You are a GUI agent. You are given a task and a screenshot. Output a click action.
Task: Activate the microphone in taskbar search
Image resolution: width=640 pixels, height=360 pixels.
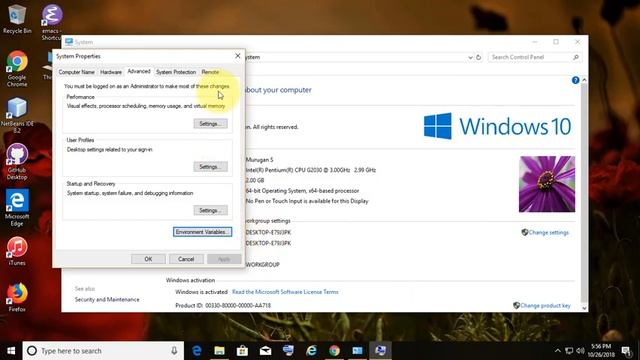coord(174,351)
